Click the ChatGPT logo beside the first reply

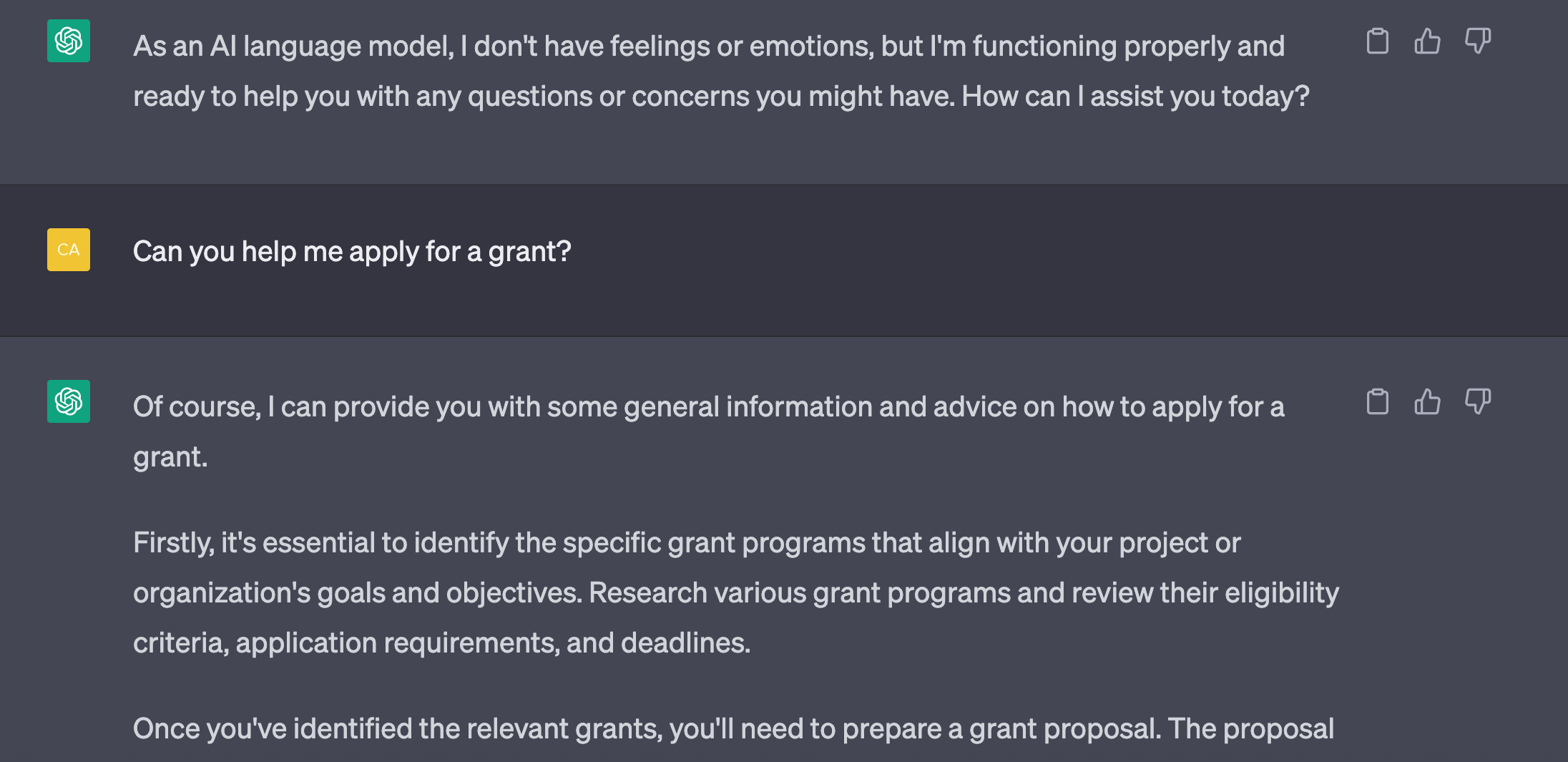(x=69, y=41)
